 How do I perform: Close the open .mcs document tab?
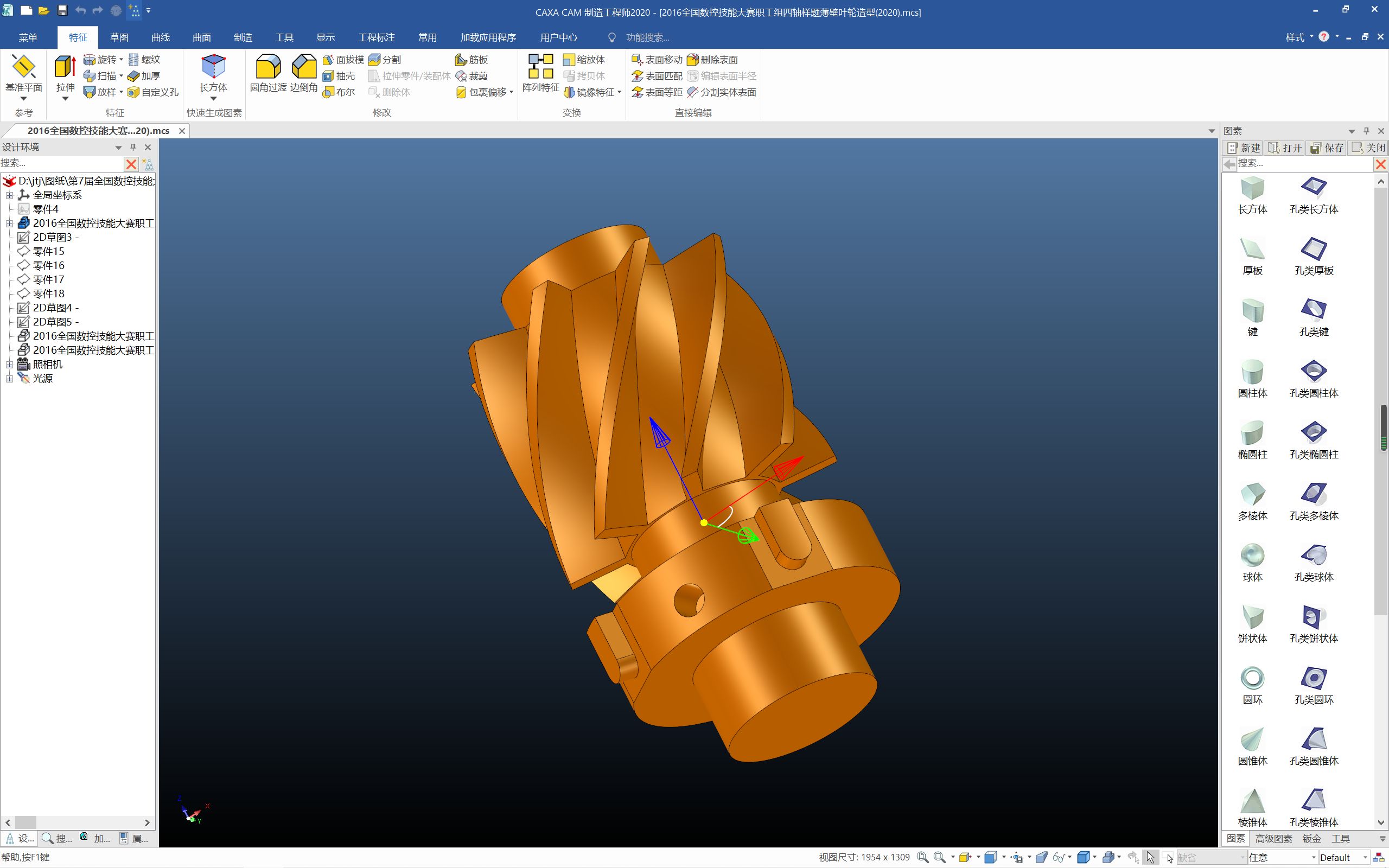(182, 131)
